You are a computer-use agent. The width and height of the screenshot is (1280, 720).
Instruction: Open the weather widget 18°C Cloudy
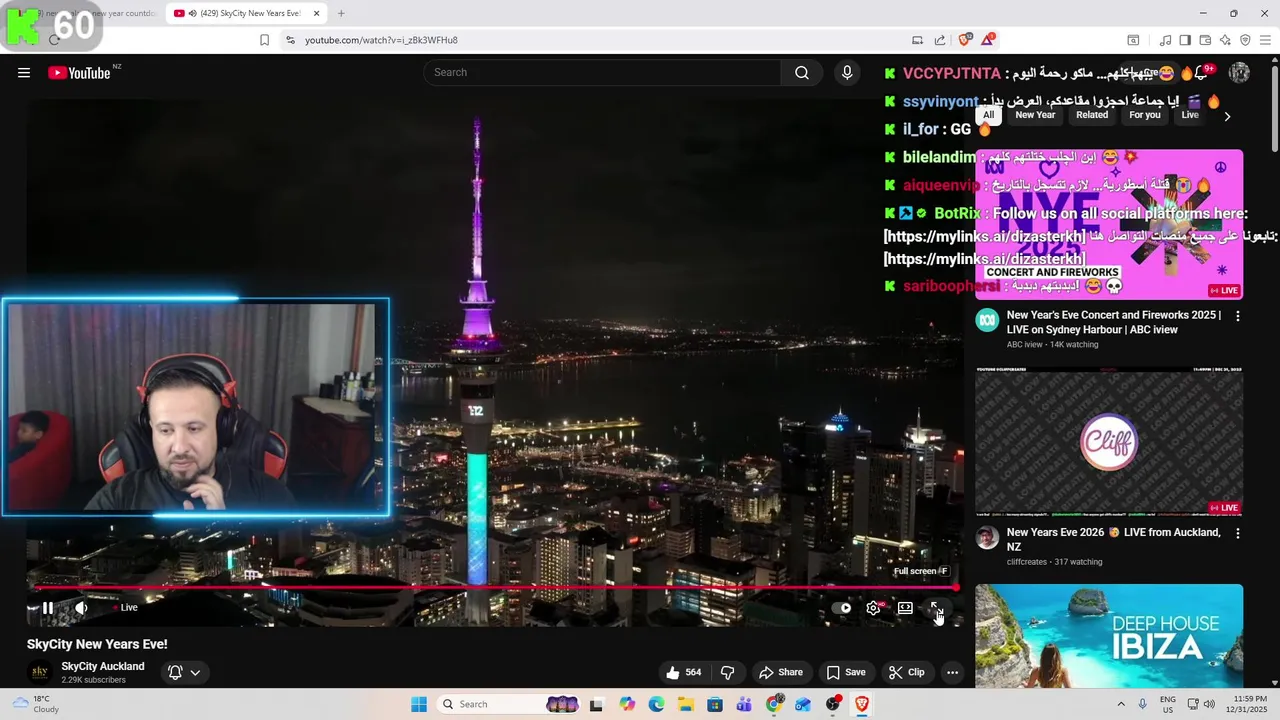35,704
